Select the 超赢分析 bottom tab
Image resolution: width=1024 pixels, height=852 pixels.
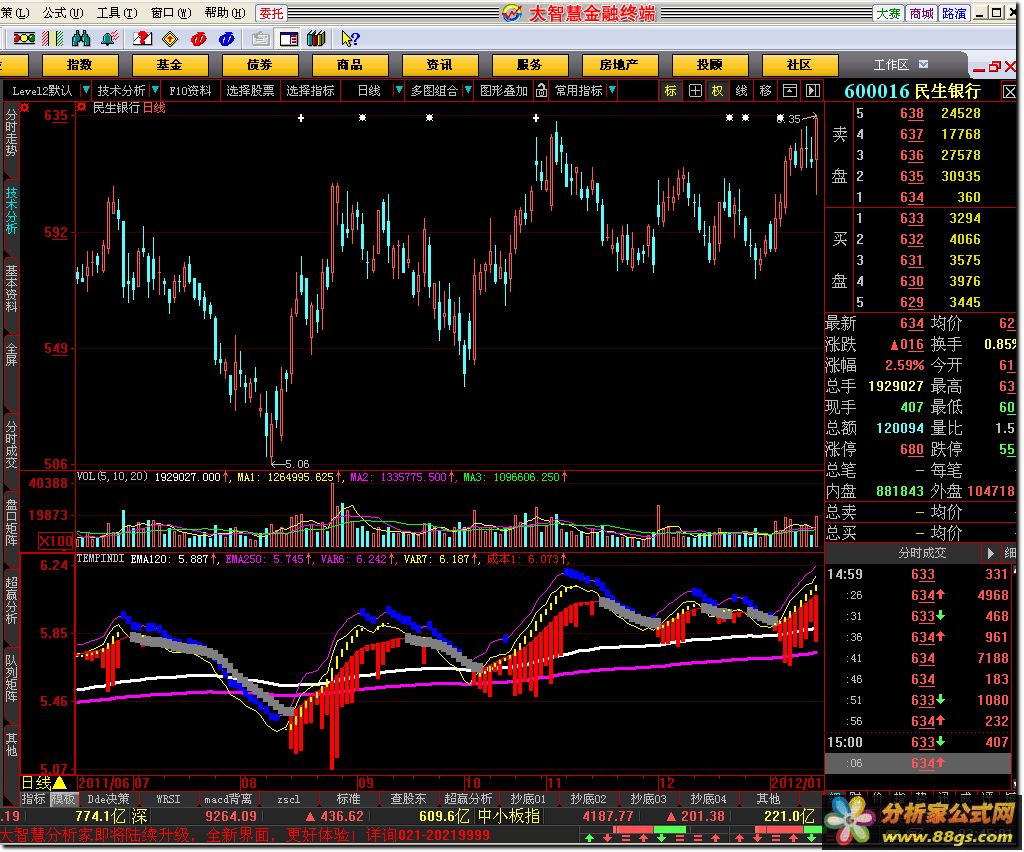tap(468, 798)
